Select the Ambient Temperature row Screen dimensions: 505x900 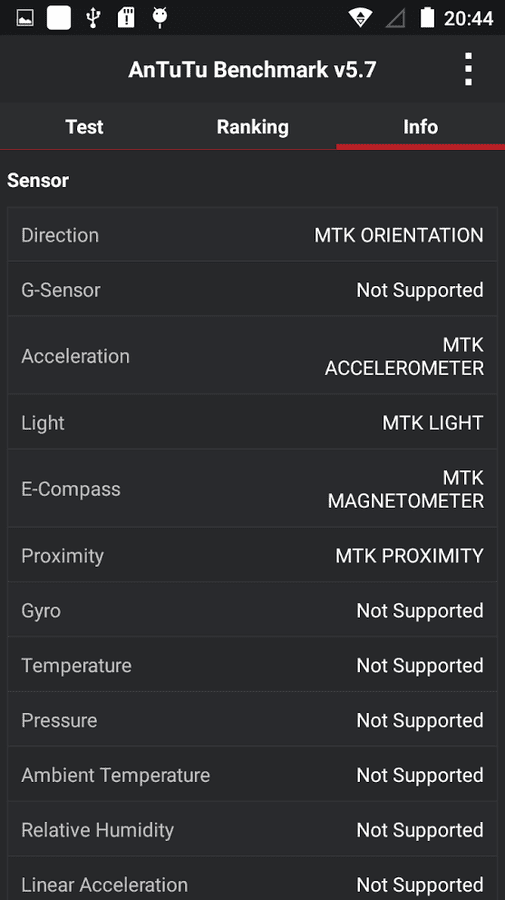(x=252, y=775)
